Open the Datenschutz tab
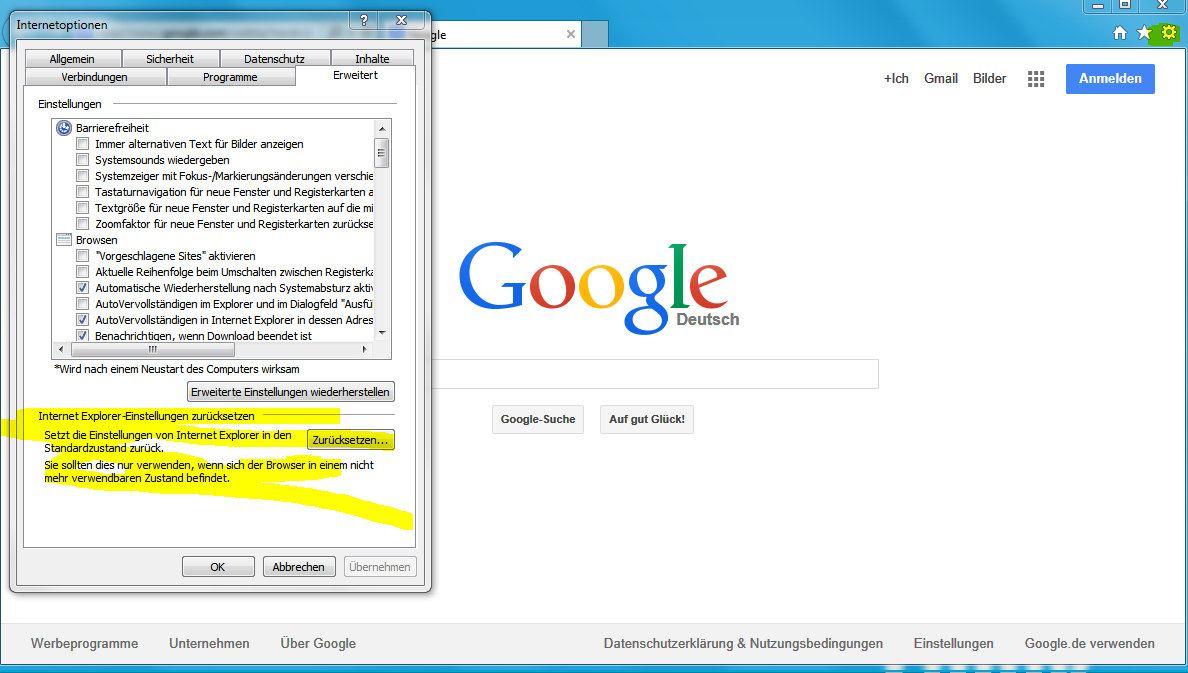The image size is (1188, 673). [x=275, y=58]
